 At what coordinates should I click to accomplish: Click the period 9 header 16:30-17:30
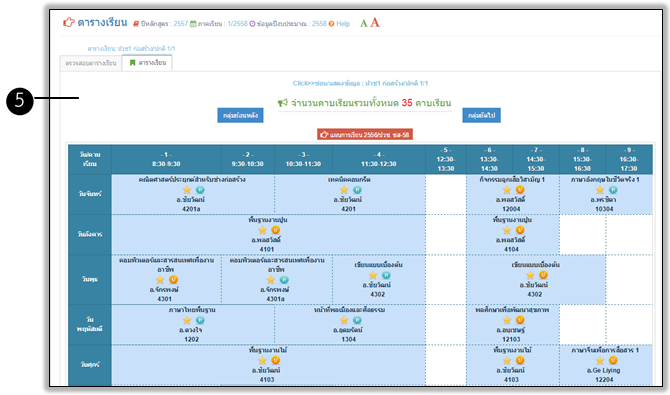[629, 159]
